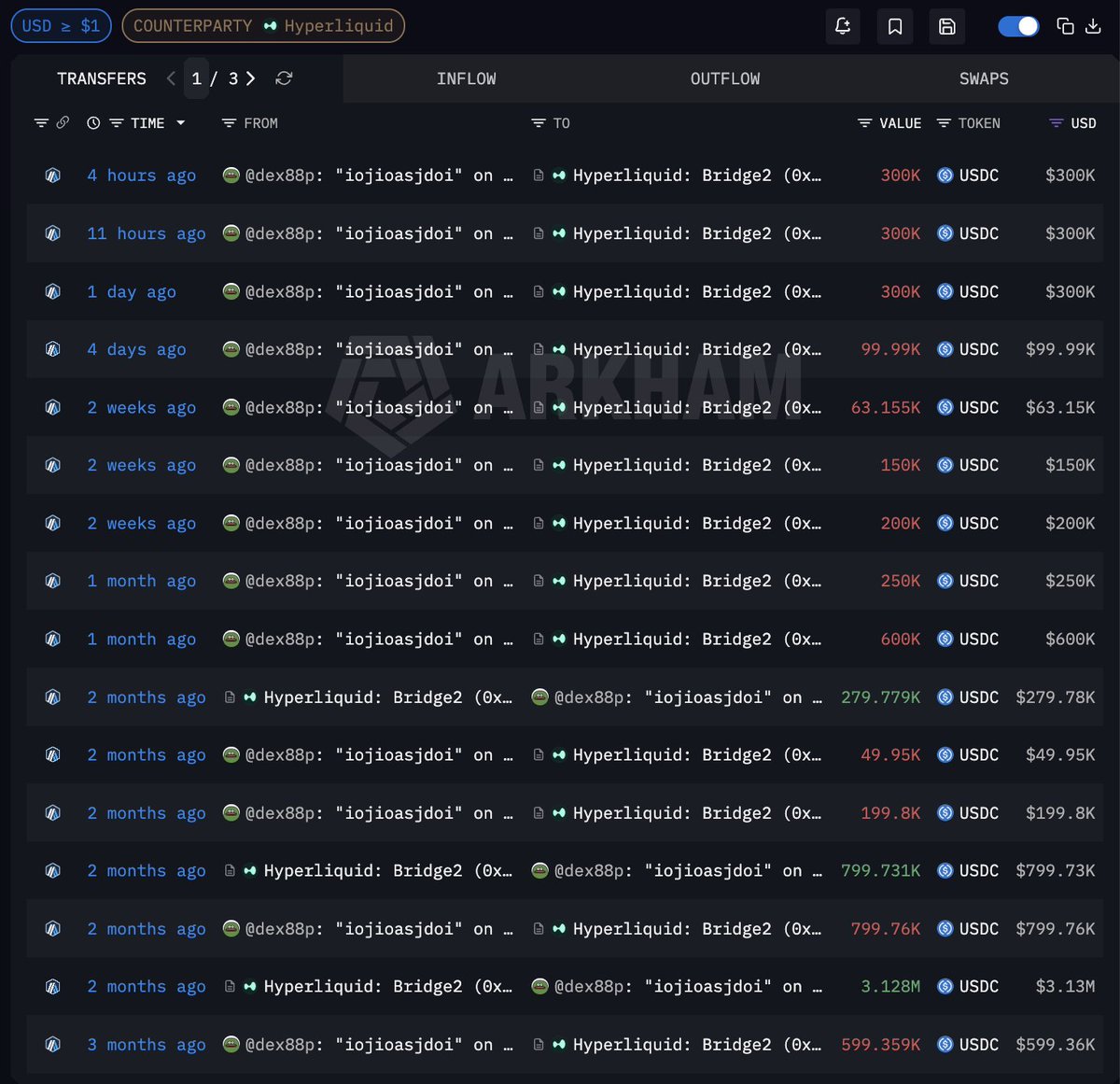Click the $599.36K USD amount

1056,1045
